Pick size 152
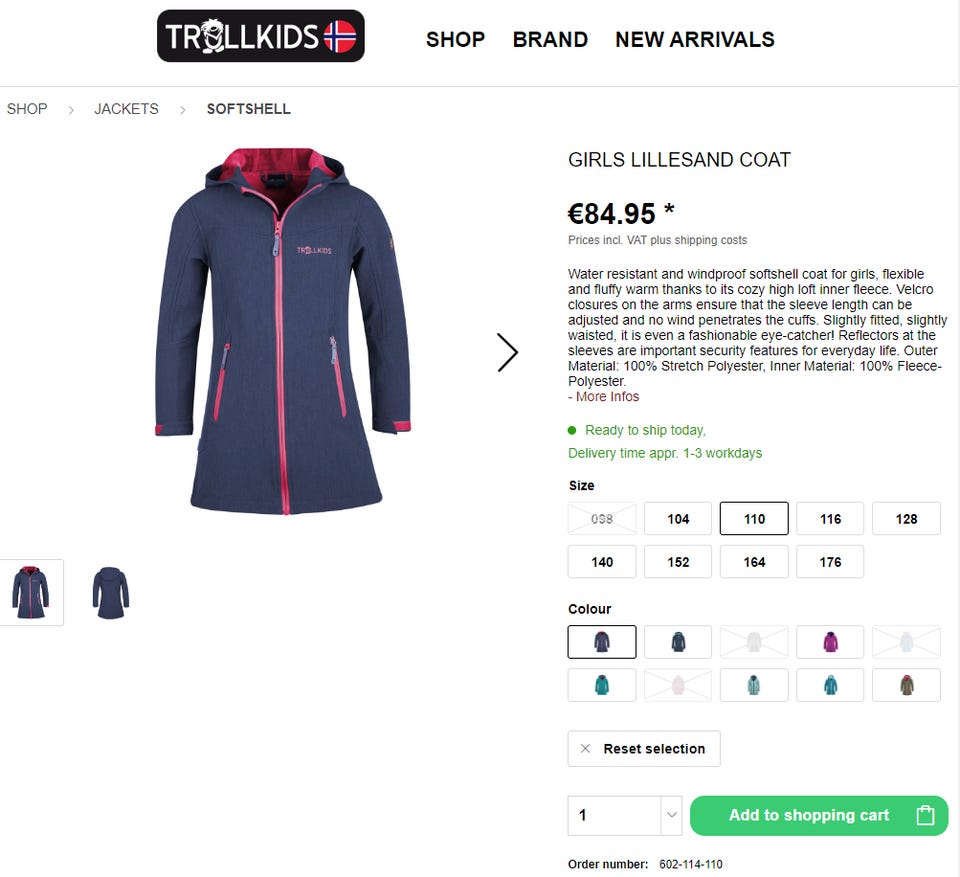The width and height of the screenshot is (960, 877). click(x=678, y=562)
